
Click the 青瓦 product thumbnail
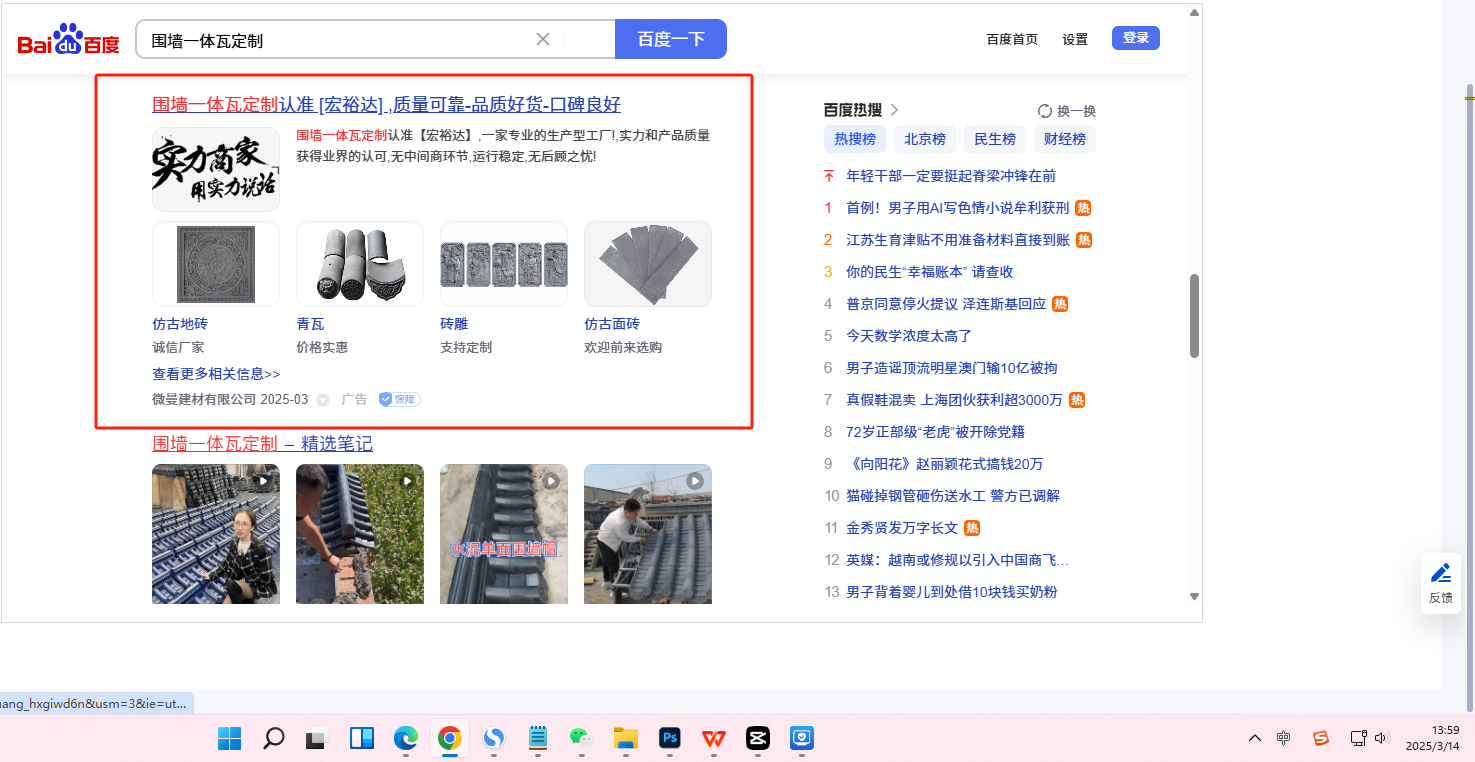click(359, 264)
